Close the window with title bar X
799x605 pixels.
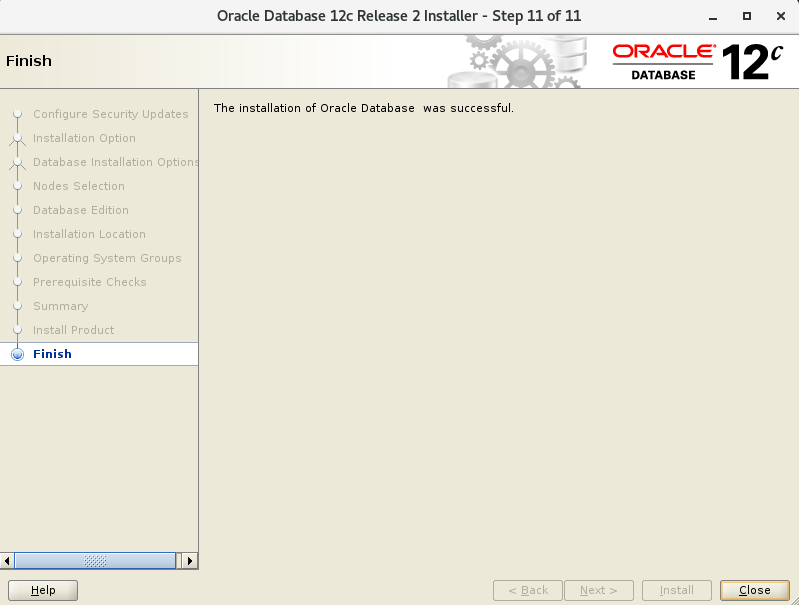pos(780,16)
